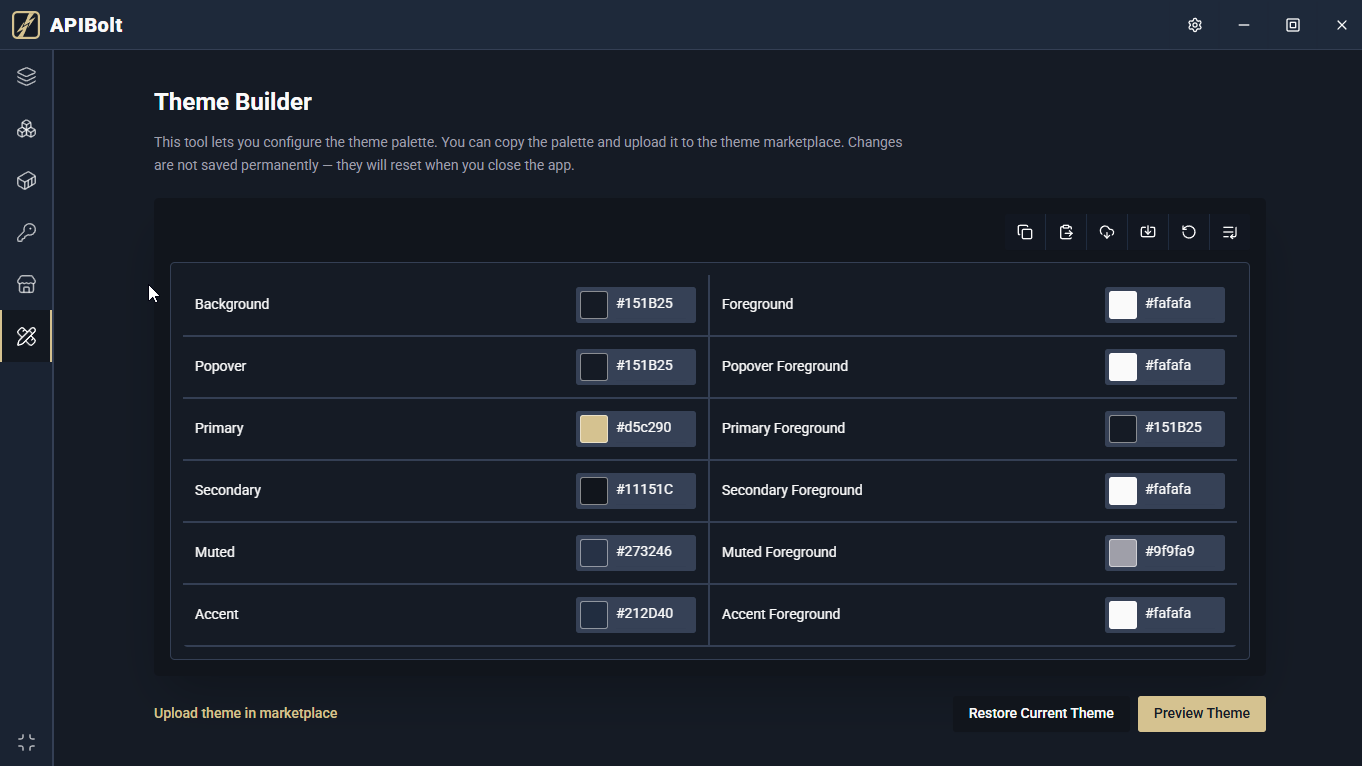Viewport: 1362px width, 766px height.
Task: Click the "Primary Foreground" label
Action: [x=783, y=428]
